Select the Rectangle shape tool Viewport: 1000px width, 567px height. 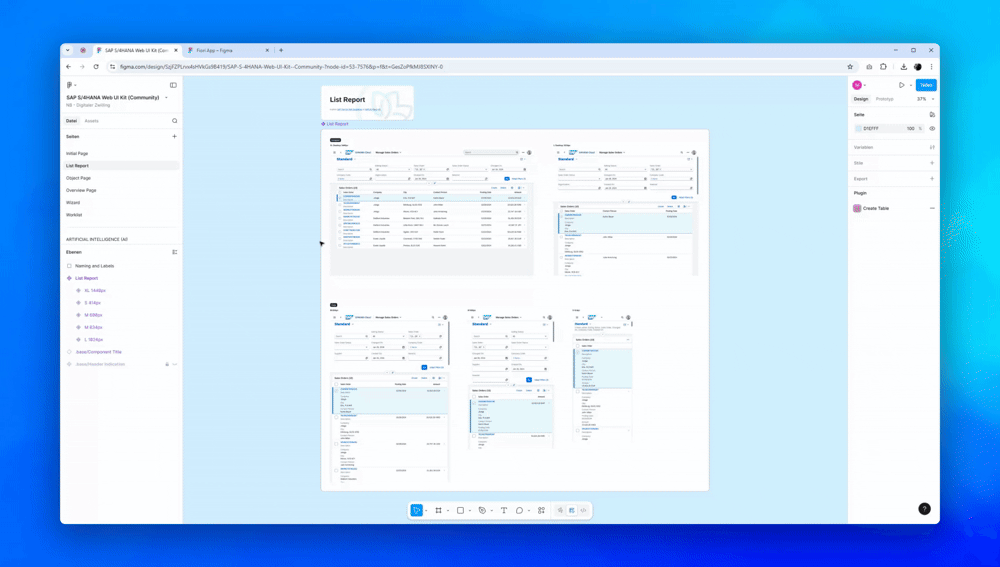[x=460, y=510]
